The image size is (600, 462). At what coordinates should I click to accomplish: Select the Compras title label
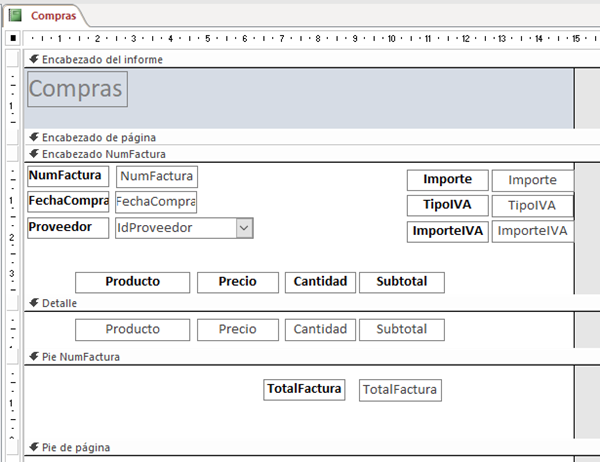pos(76,89)
